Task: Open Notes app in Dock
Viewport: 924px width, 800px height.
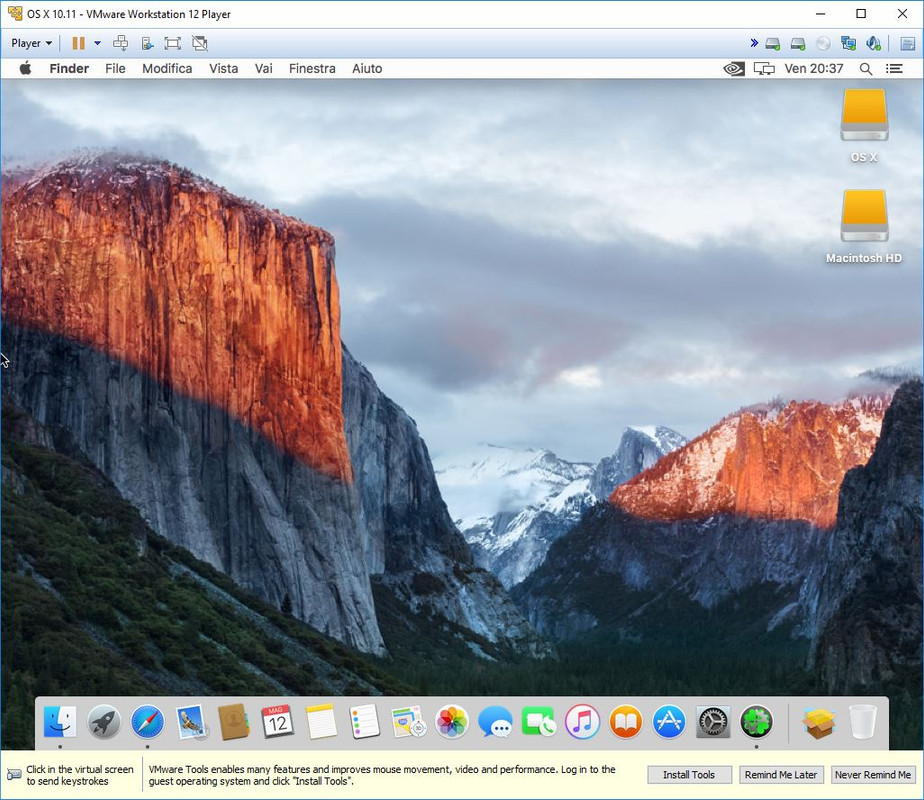Action: [321, 721]
